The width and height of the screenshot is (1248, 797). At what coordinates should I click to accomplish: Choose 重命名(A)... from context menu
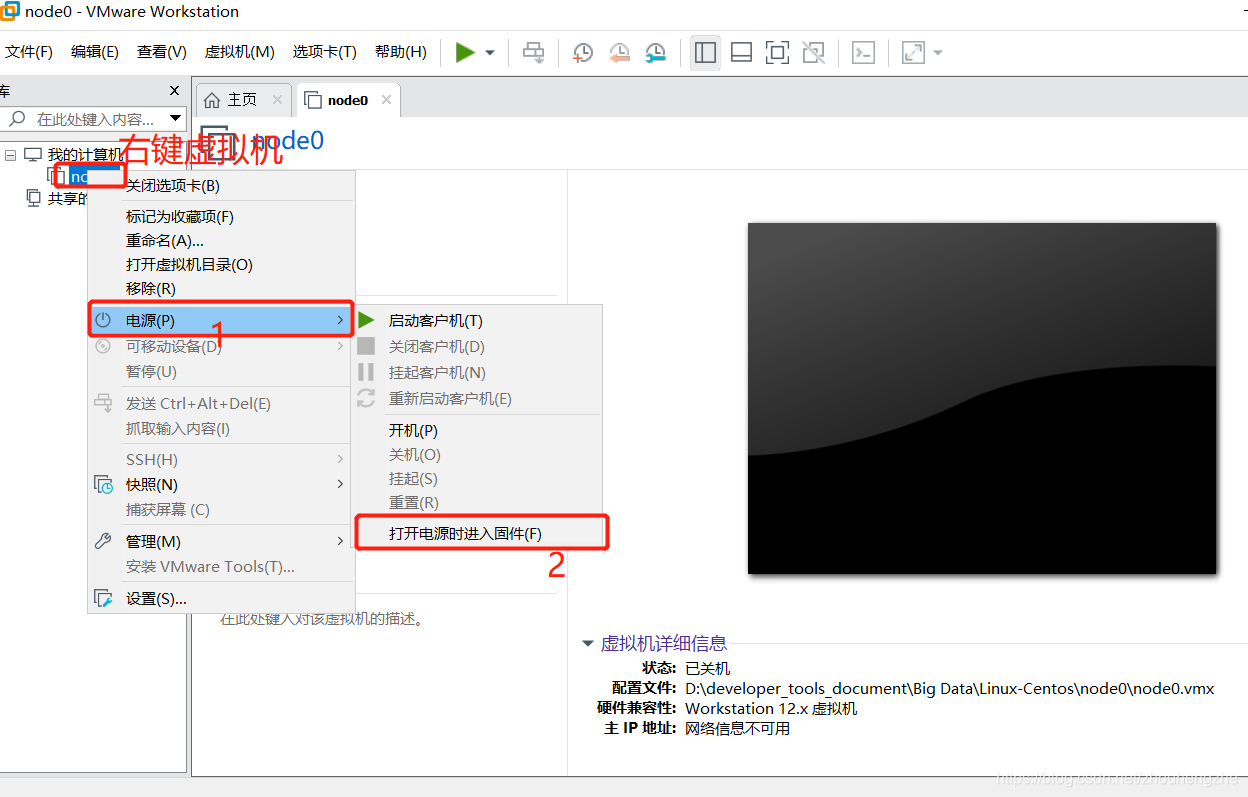coord(221,240)
